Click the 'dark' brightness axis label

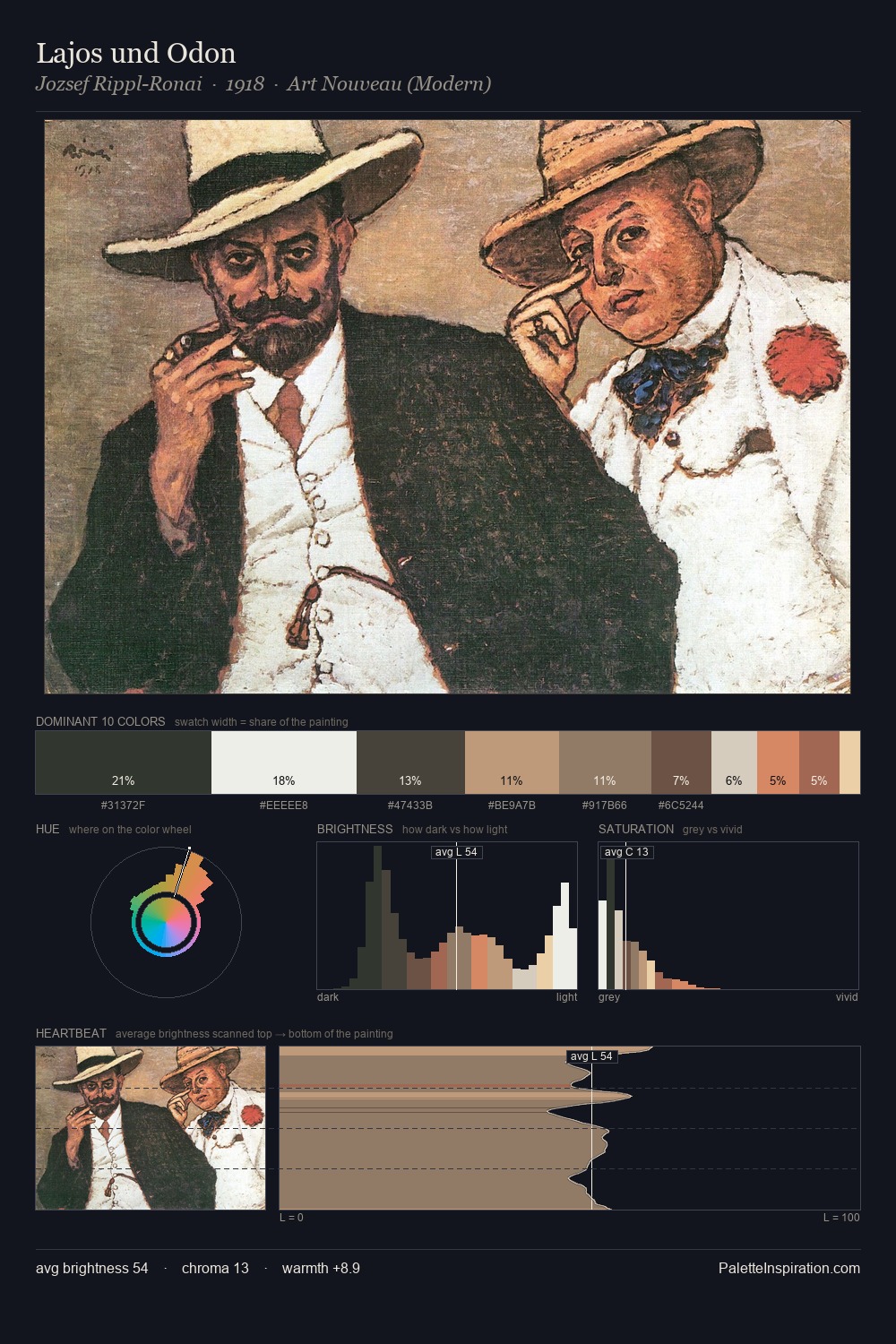pos(328,997)
